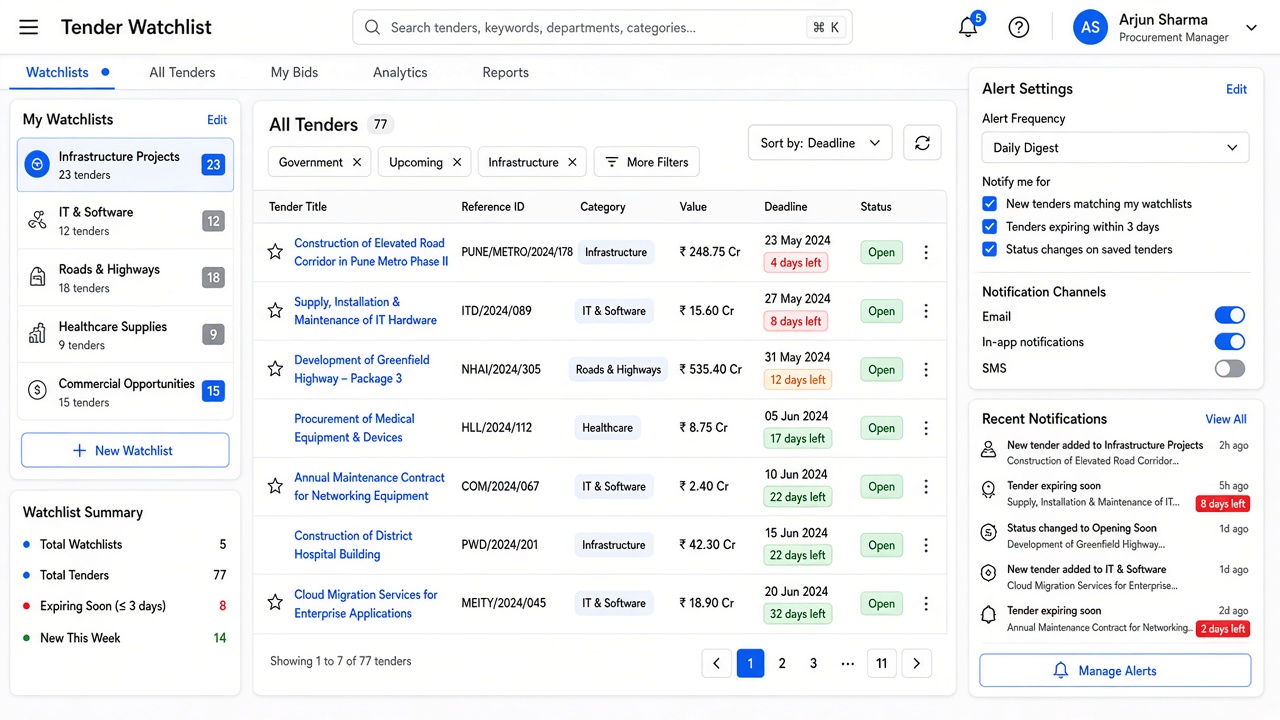Screen dimensions: 1280x720
Task: Switch to the All Tenders tab
Action: click(182, 72)
